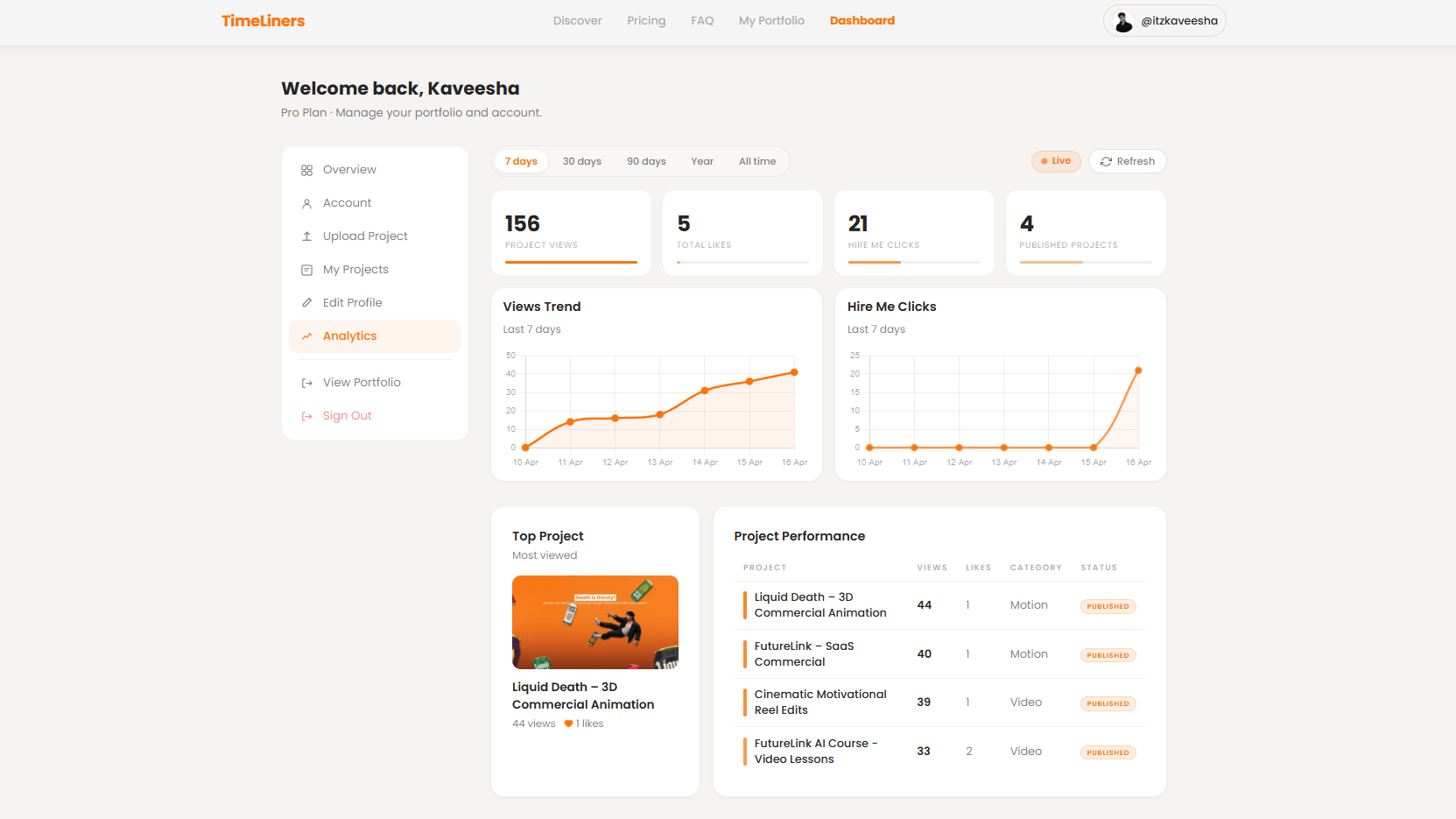Click the TimeLiners logo
This screenshot has width=1456, height=819.
pos(263,21)
